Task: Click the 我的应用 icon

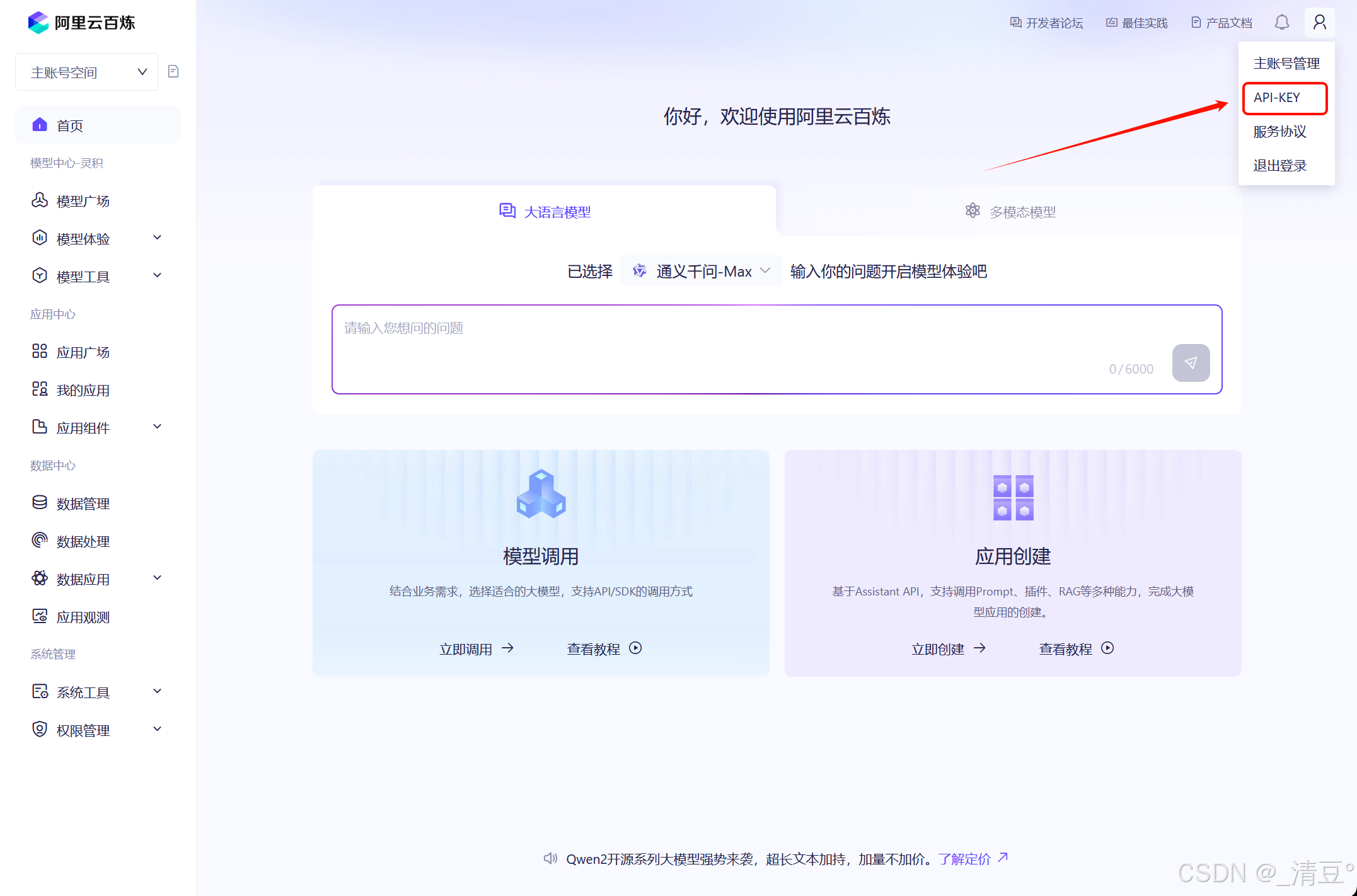Action: click(x=40, y=389)
